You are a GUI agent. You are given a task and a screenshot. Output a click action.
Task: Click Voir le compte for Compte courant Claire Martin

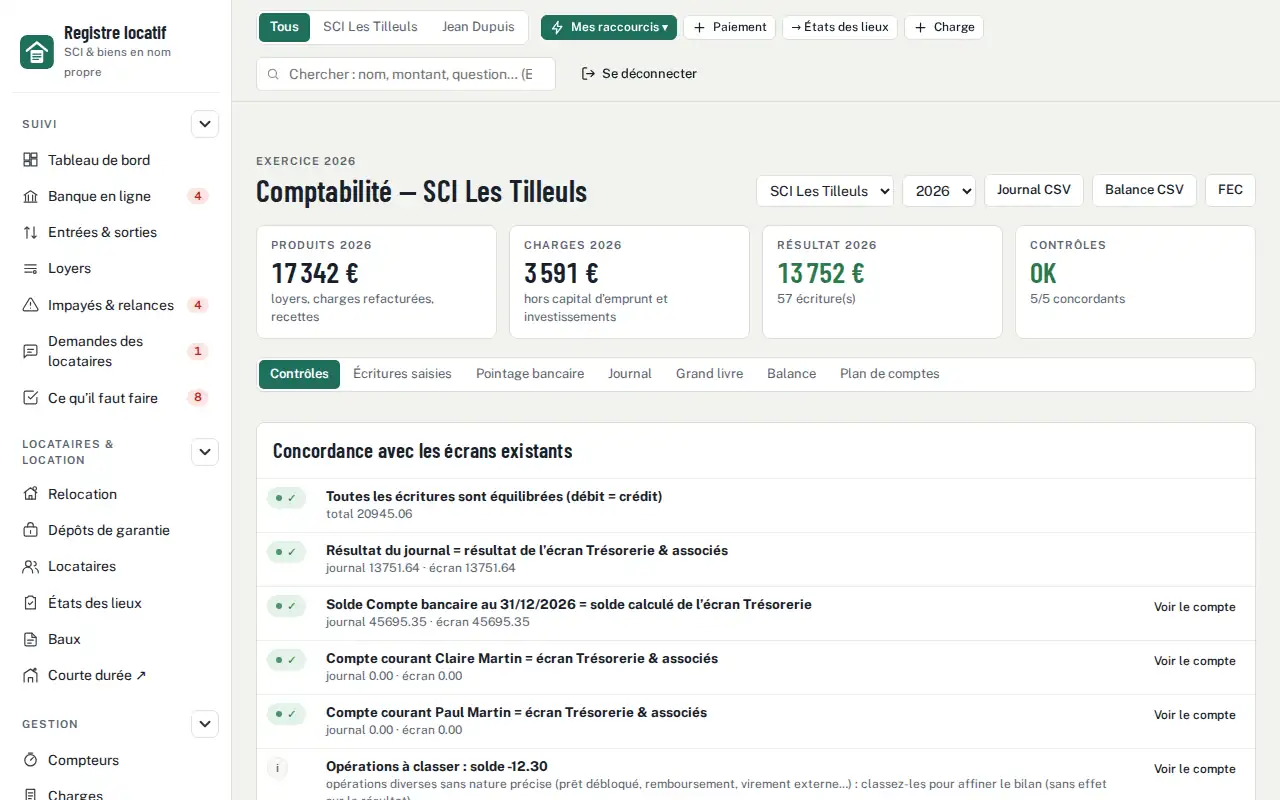click(1195, 661)
